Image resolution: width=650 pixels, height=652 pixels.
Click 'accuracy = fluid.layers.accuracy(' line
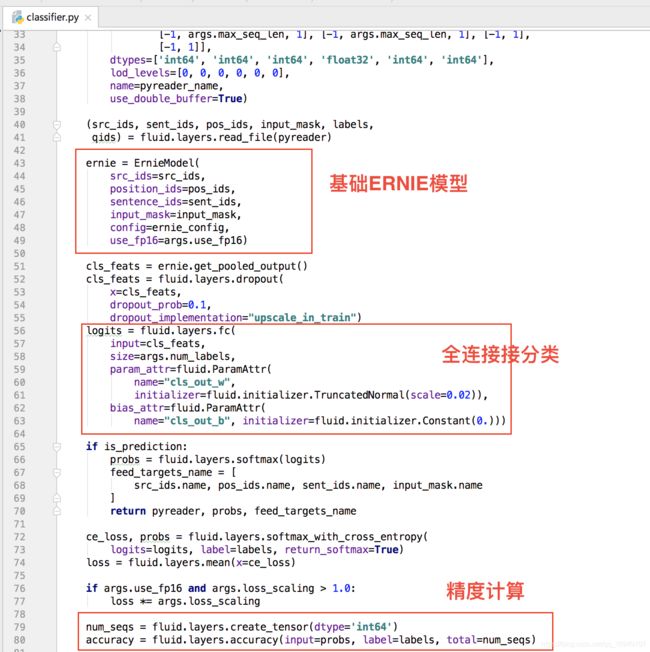[311, 640]
